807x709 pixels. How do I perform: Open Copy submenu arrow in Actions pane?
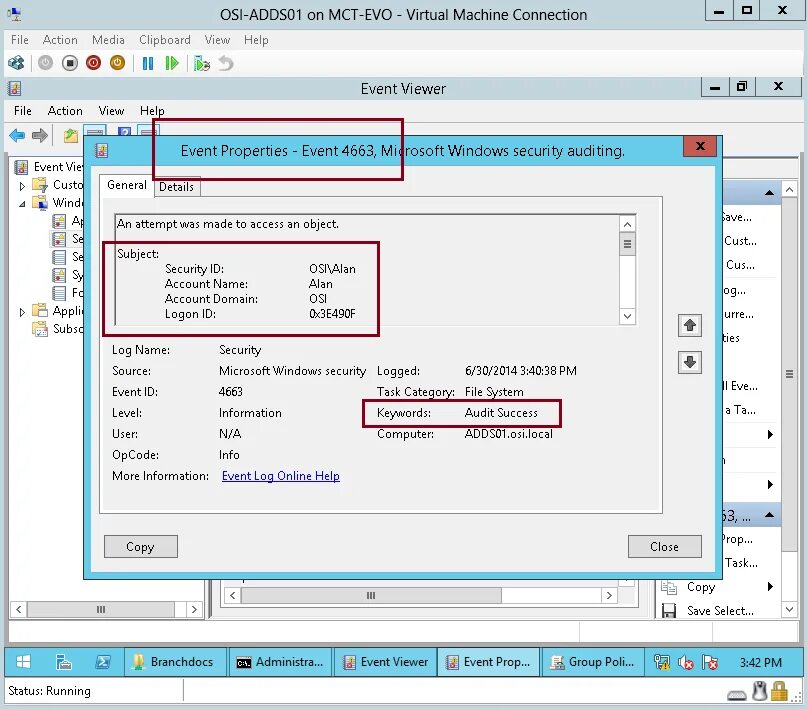click(770, 586)
